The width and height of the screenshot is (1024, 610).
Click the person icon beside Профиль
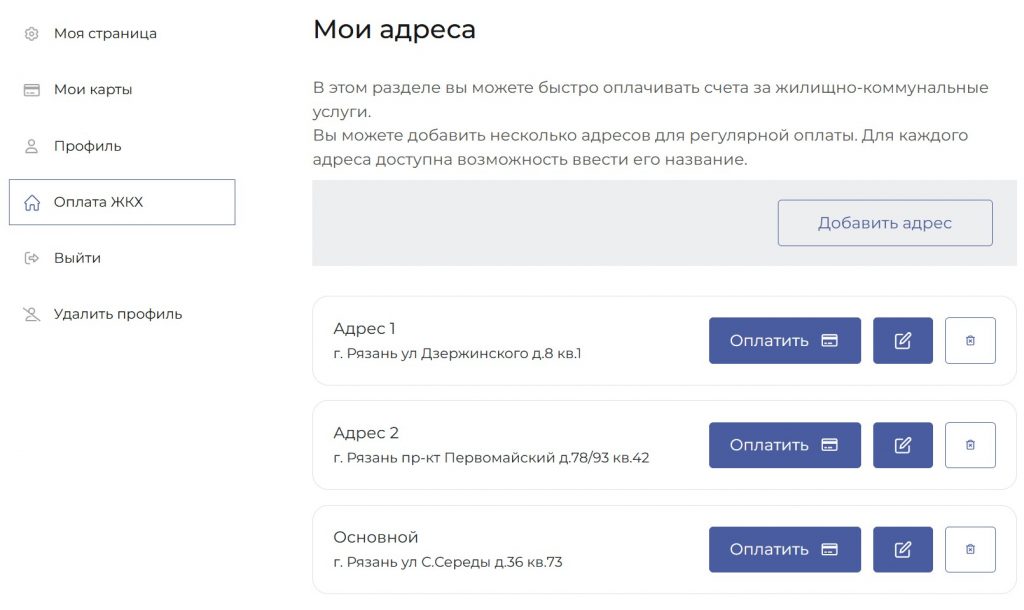[x=32, y=146]
